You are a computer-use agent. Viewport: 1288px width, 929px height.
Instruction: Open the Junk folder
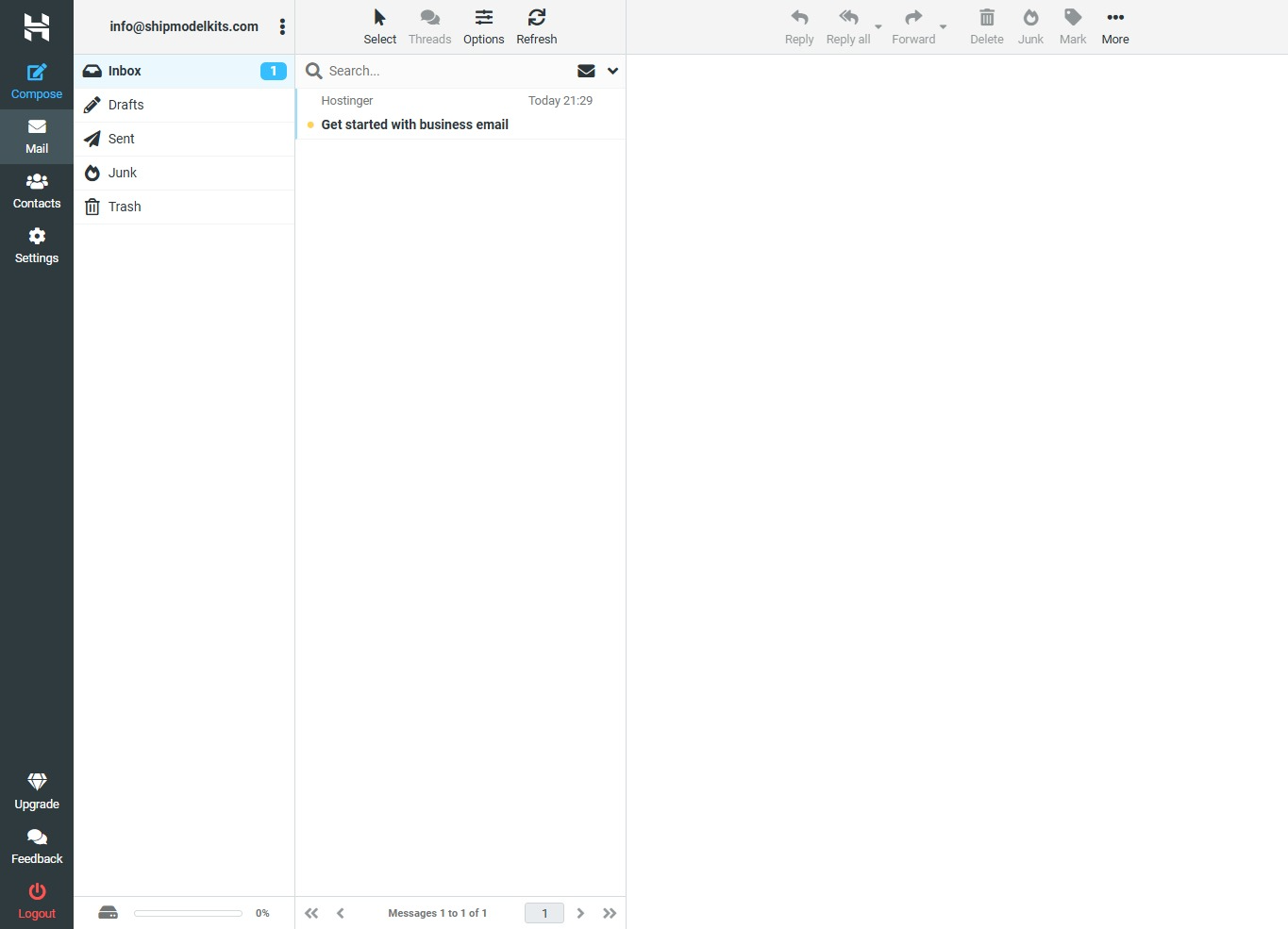tap(123, 173)
